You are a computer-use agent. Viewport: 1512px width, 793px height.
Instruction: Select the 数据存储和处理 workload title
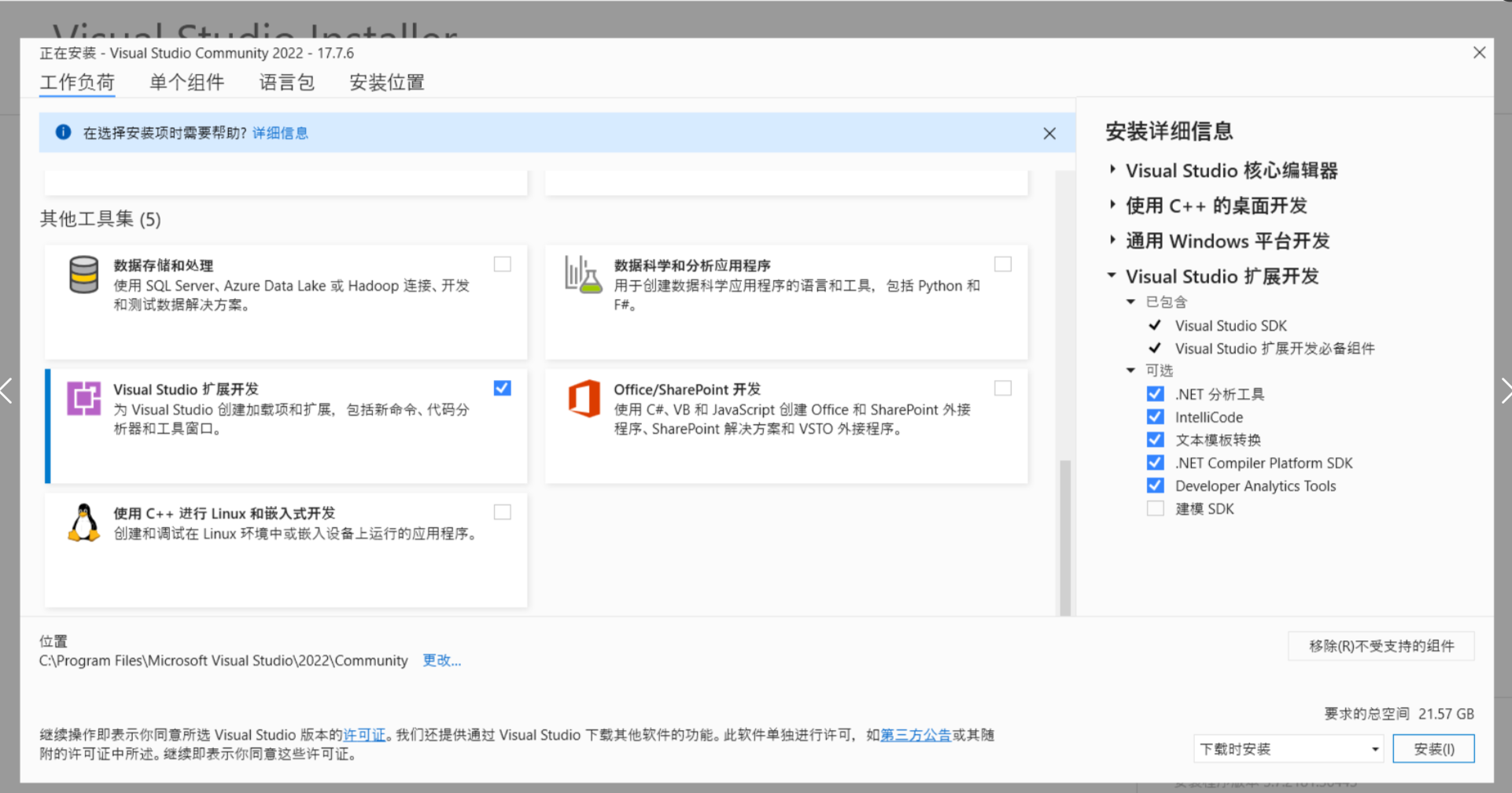point(164,265)
